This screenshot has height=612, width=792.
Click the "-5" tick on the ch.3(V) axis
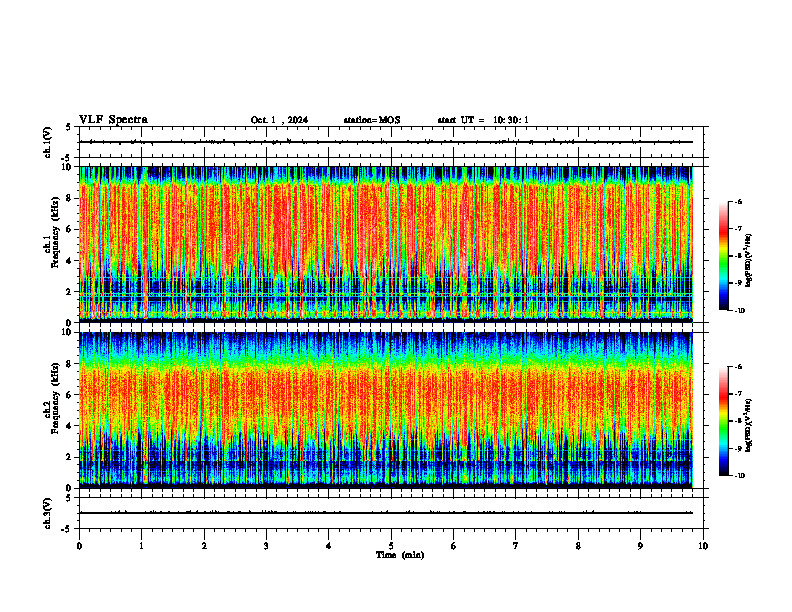pos(66,529)
